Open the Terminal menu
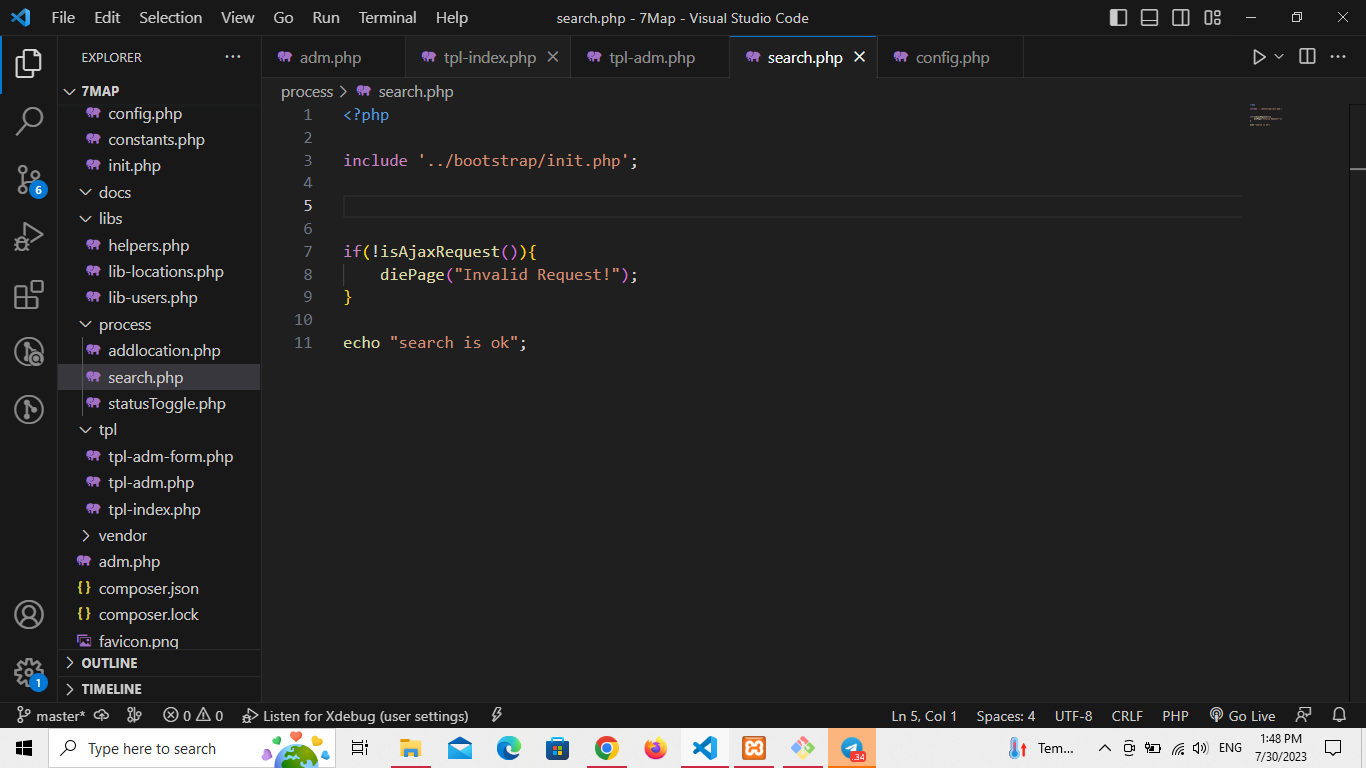Image resolution: width=1366 pixels, height=768 pixels. [388, 18]
